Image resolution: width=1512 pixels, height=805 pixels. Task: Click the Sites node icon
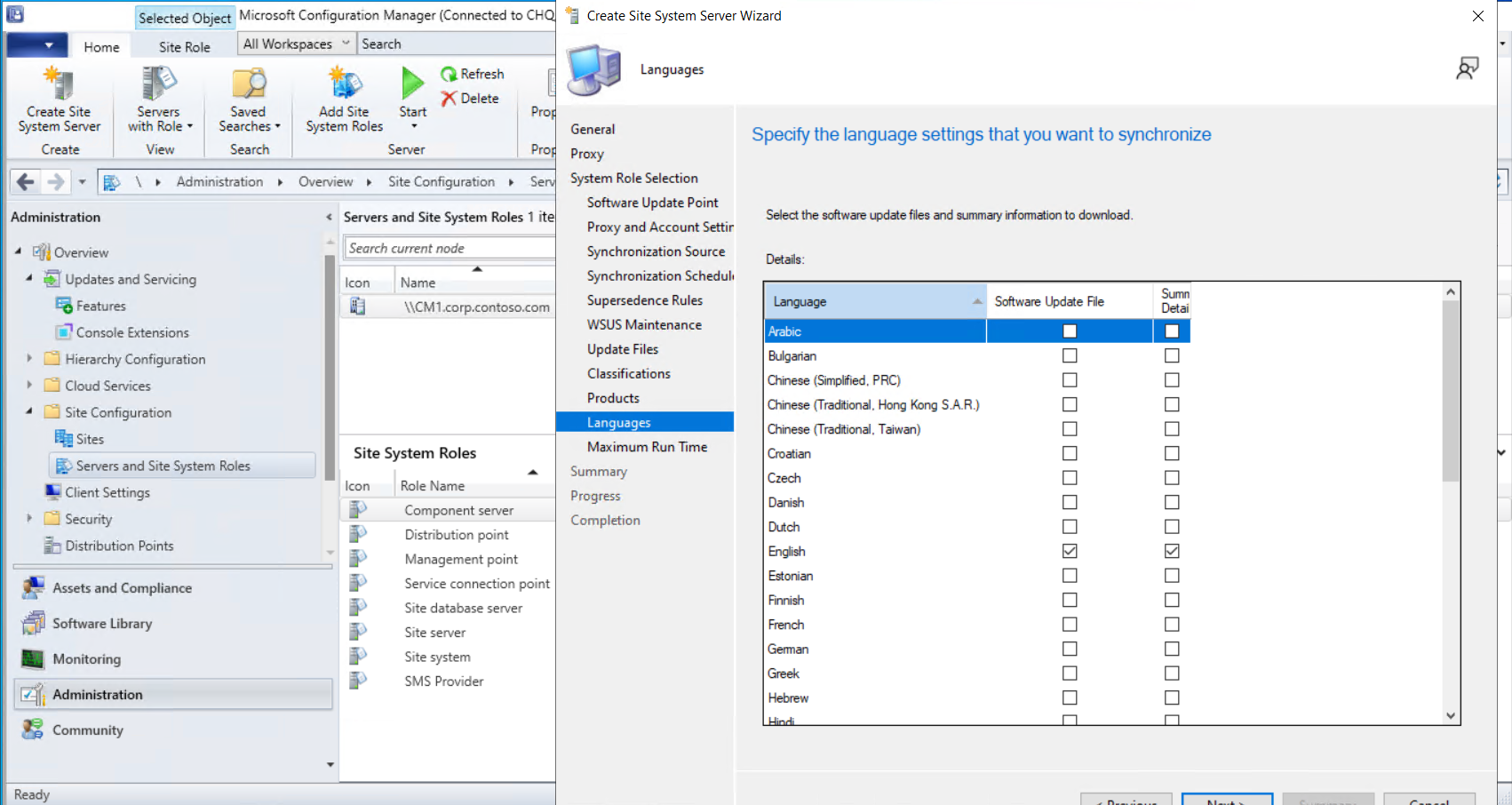(64, 439)
